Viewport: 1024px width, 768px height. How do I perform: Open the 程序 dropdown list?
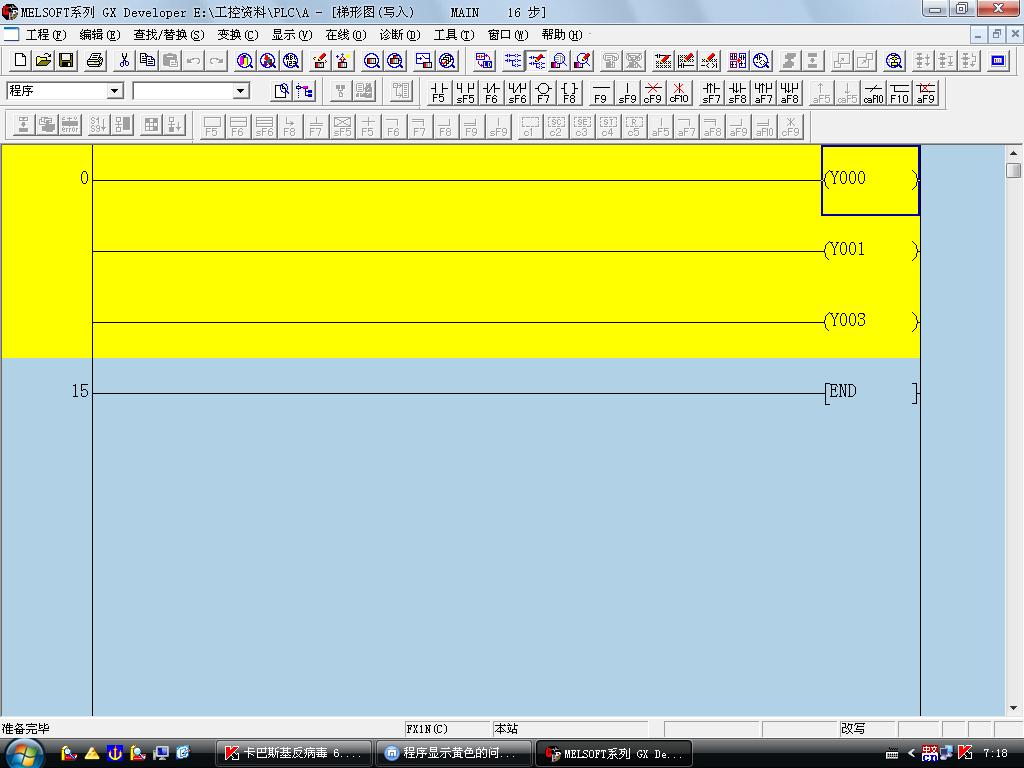pos(114,91)
